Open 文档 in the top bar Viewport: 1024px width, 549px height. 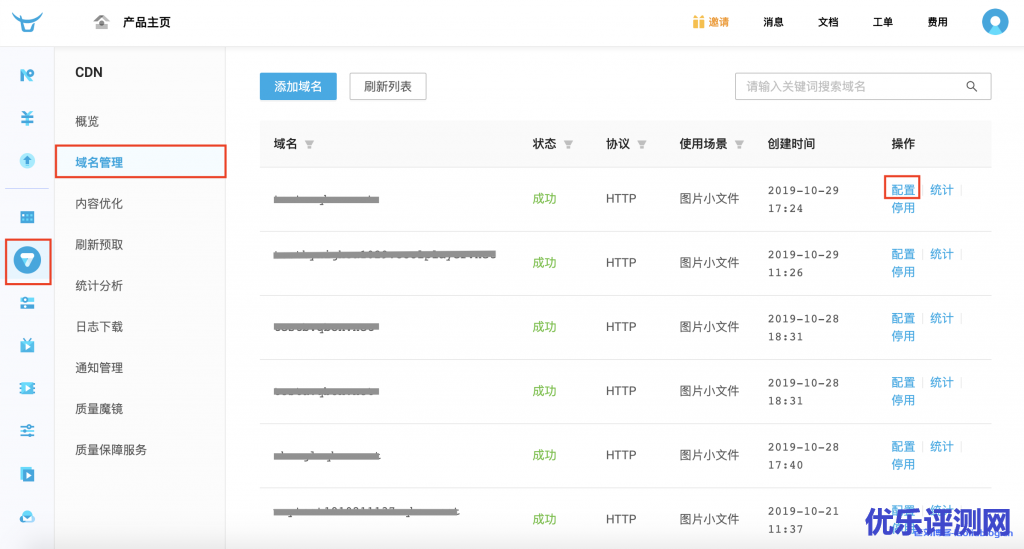(828, 22)
